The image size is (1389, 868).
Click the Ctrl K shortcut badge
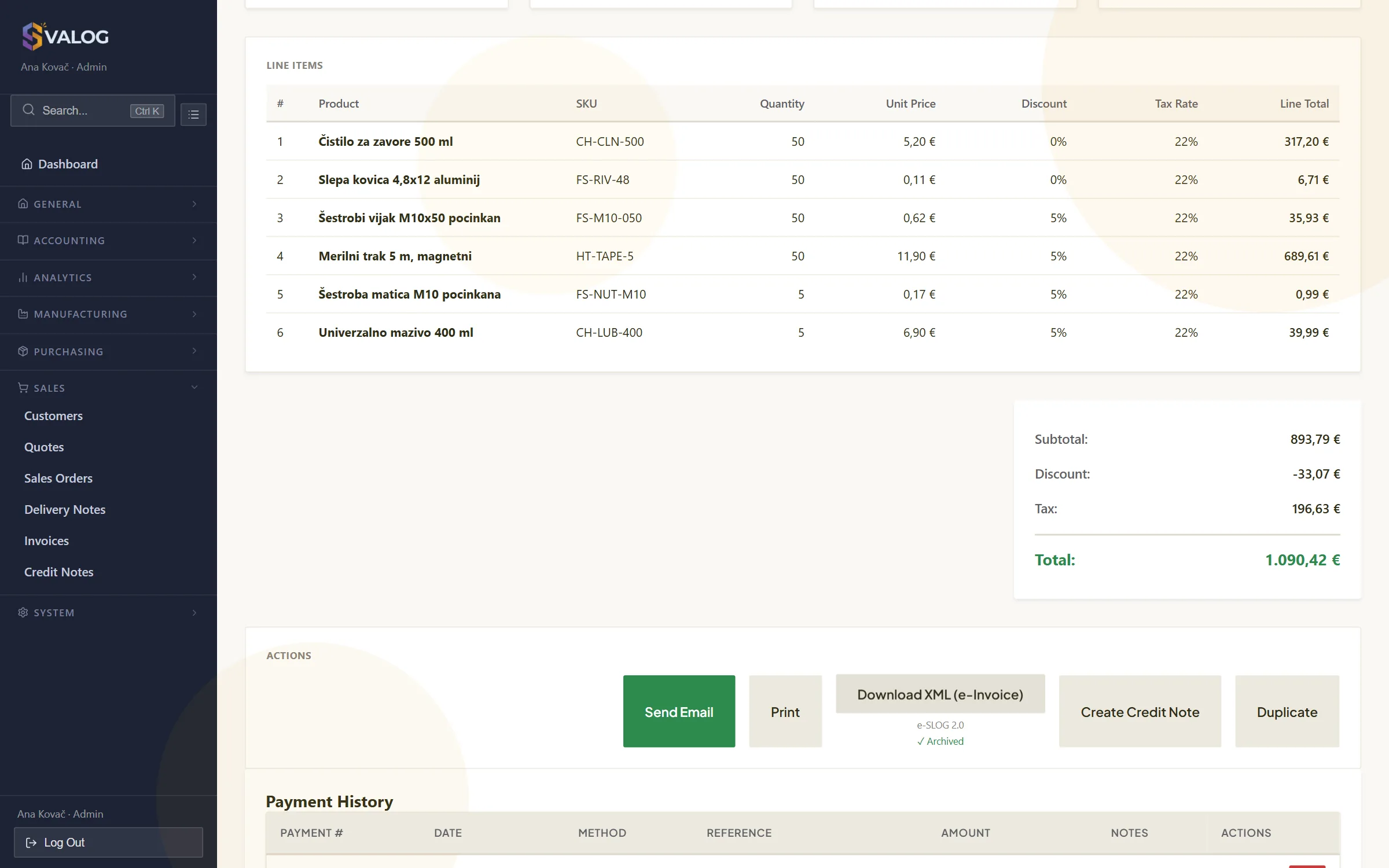click(147, 111)
